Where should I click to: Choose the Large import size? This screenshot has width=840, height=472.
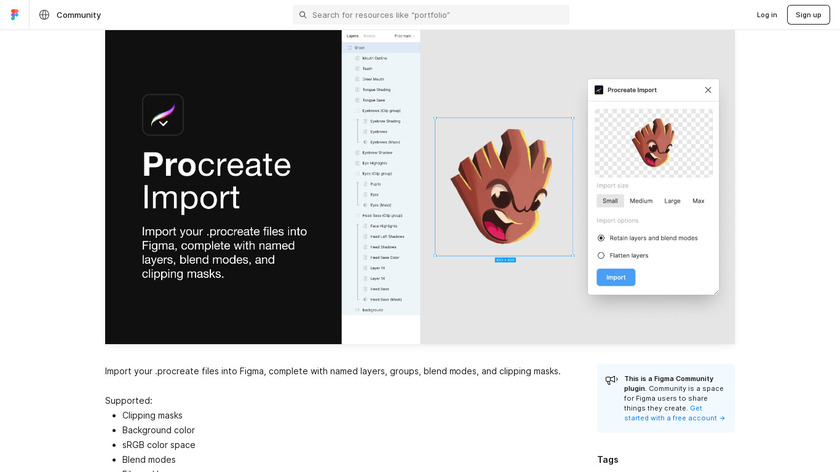pos(672,201)
